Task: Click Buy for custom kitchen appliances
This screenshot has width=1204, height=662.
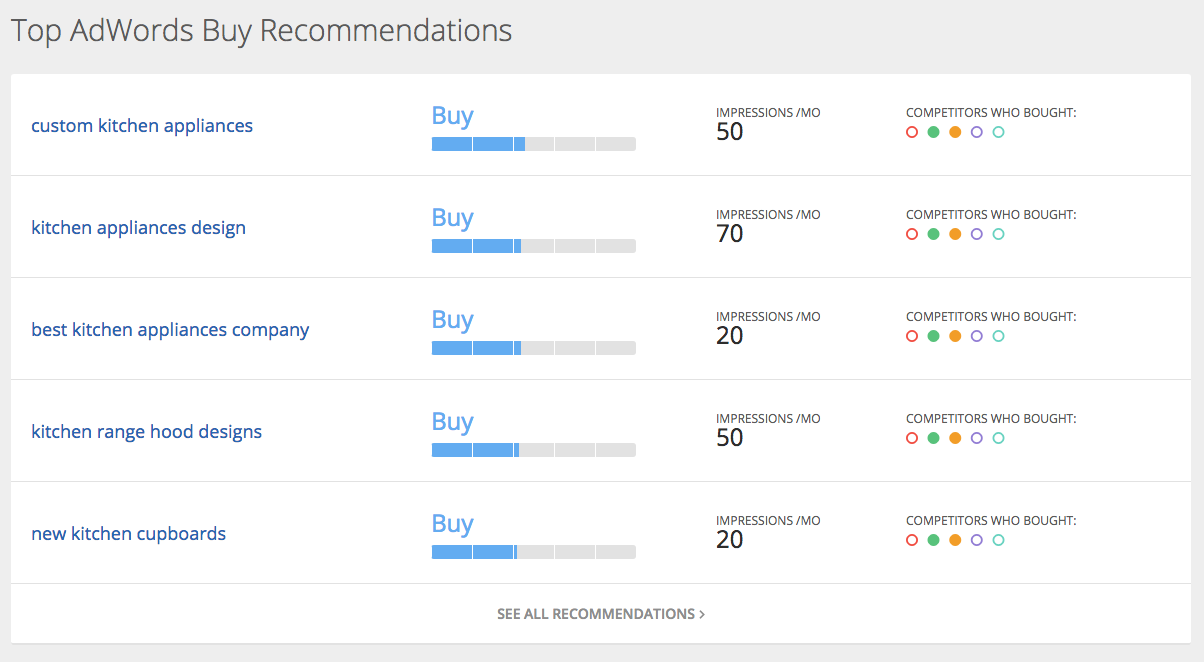Action: click(452, 116)
